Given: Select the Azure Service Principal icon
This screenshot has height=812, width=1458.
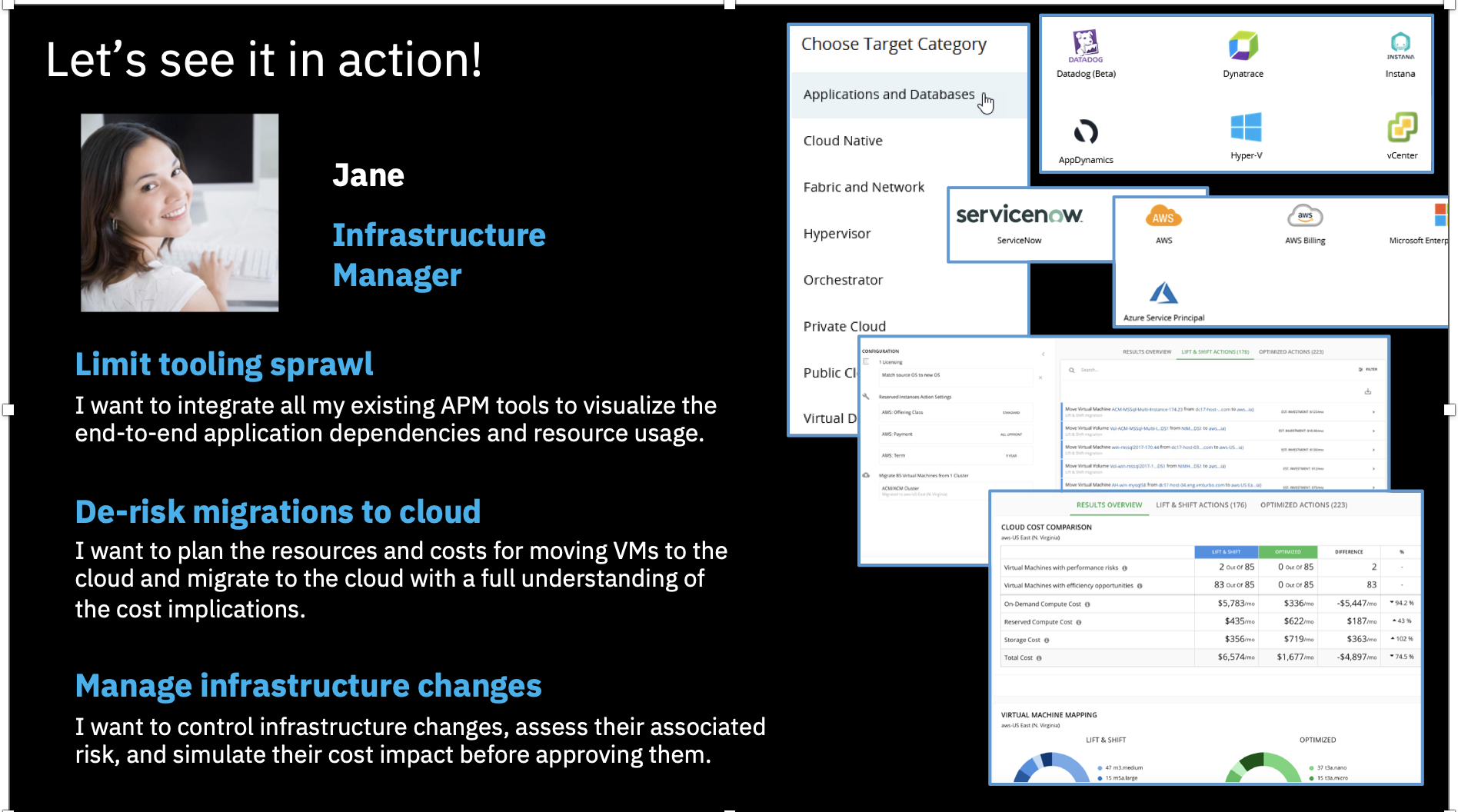Looking at the screenshot, I should point(1163,293).
